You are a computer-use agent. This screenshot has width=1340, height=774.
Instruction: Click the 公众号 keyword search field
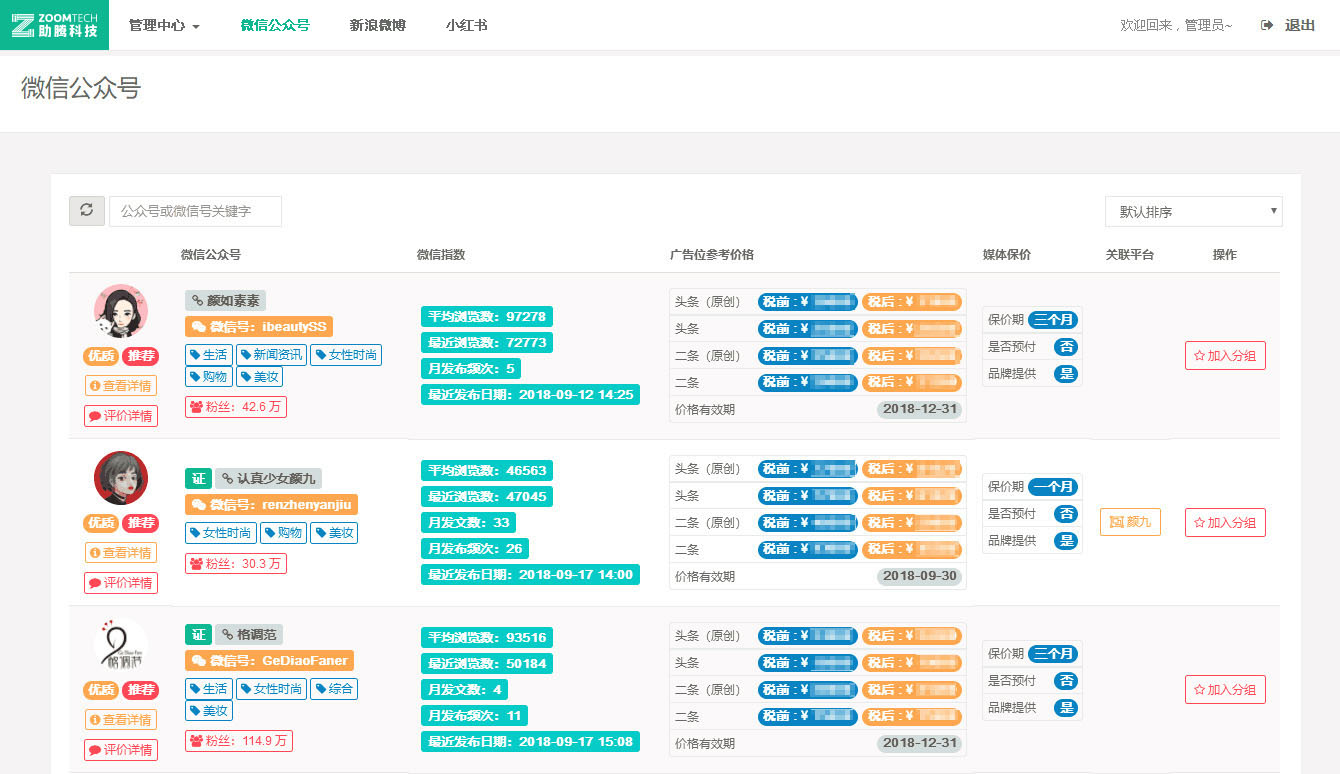click(x=195, y=212)
